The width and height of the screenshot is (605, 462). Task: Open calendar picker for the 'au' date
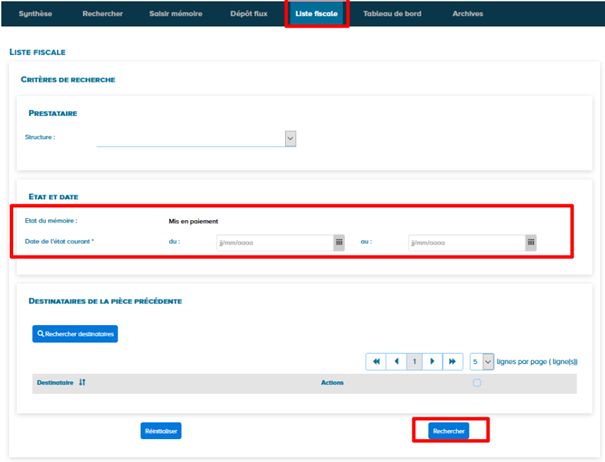(531, 242)
